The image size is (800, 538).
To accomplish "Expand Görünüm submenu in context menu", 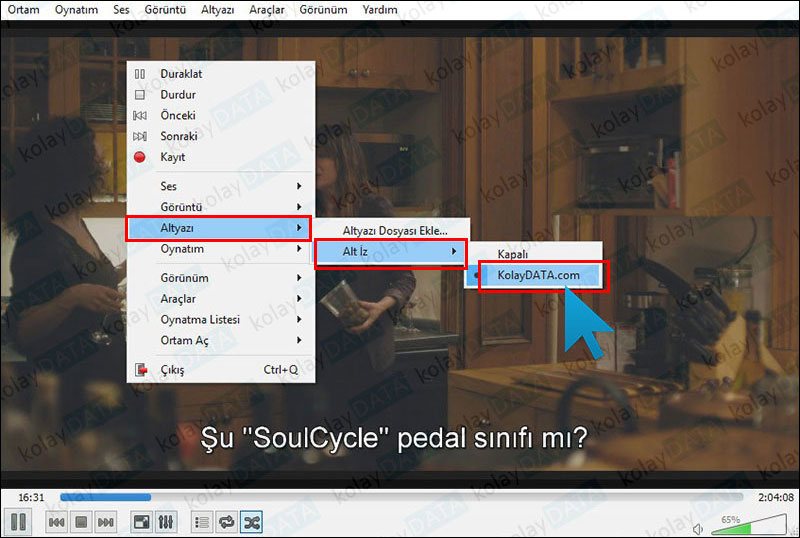I will tap(220, 278).
